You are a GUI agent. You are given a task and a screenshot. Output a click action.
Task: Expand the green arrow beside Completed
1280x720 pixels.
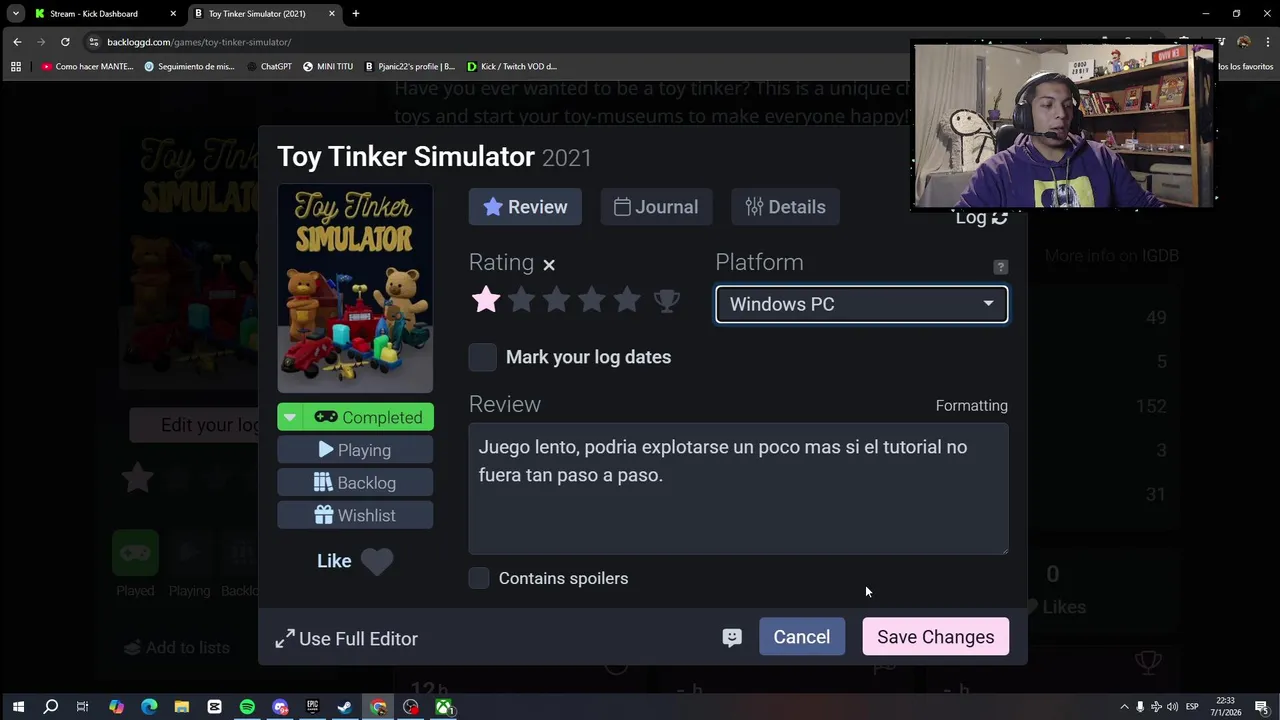289,417
